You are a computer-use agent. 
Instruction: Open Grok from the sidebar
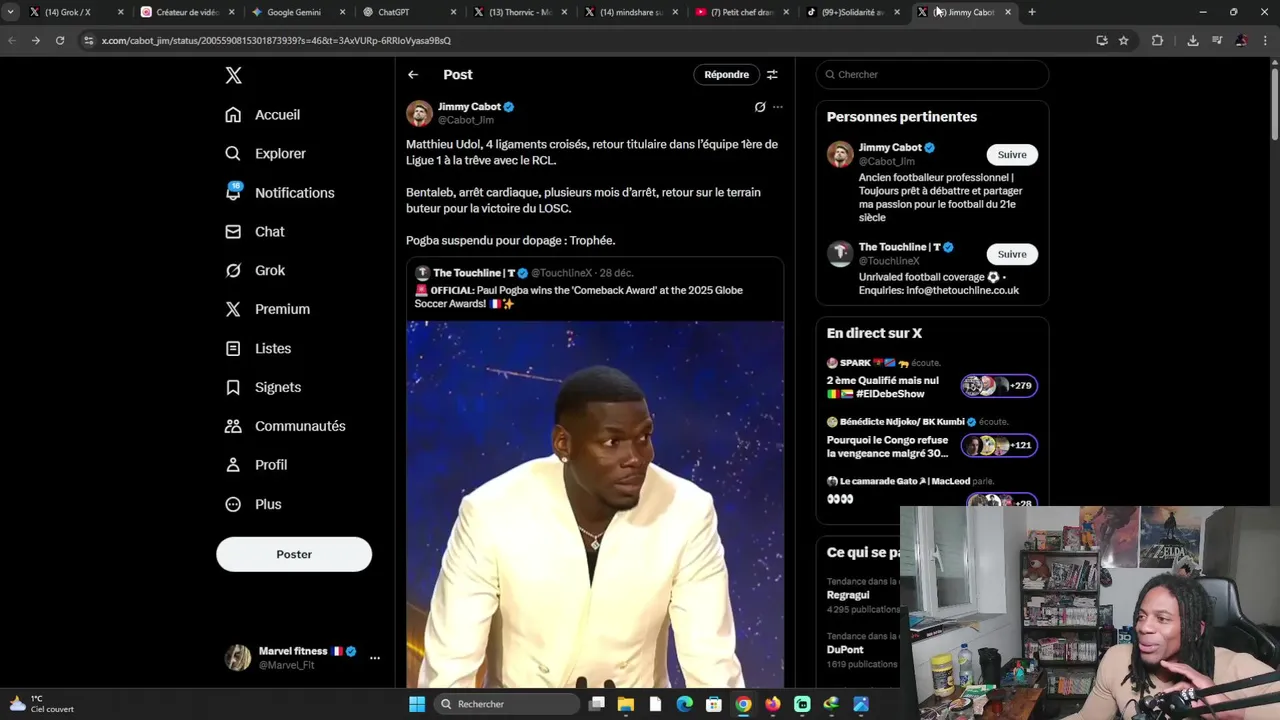255,271
